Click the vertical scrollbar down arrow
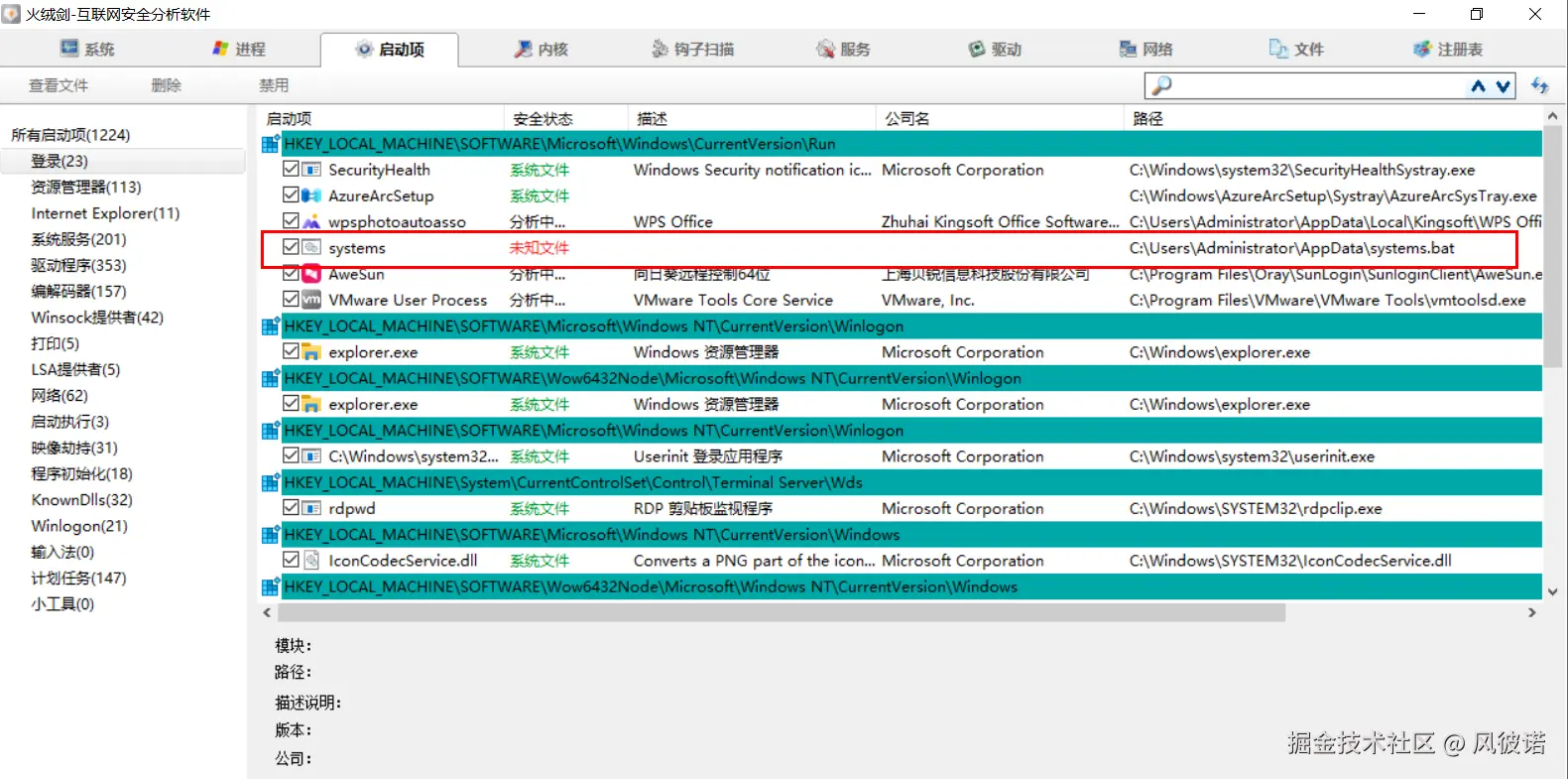 click(x=1553, y=592)
